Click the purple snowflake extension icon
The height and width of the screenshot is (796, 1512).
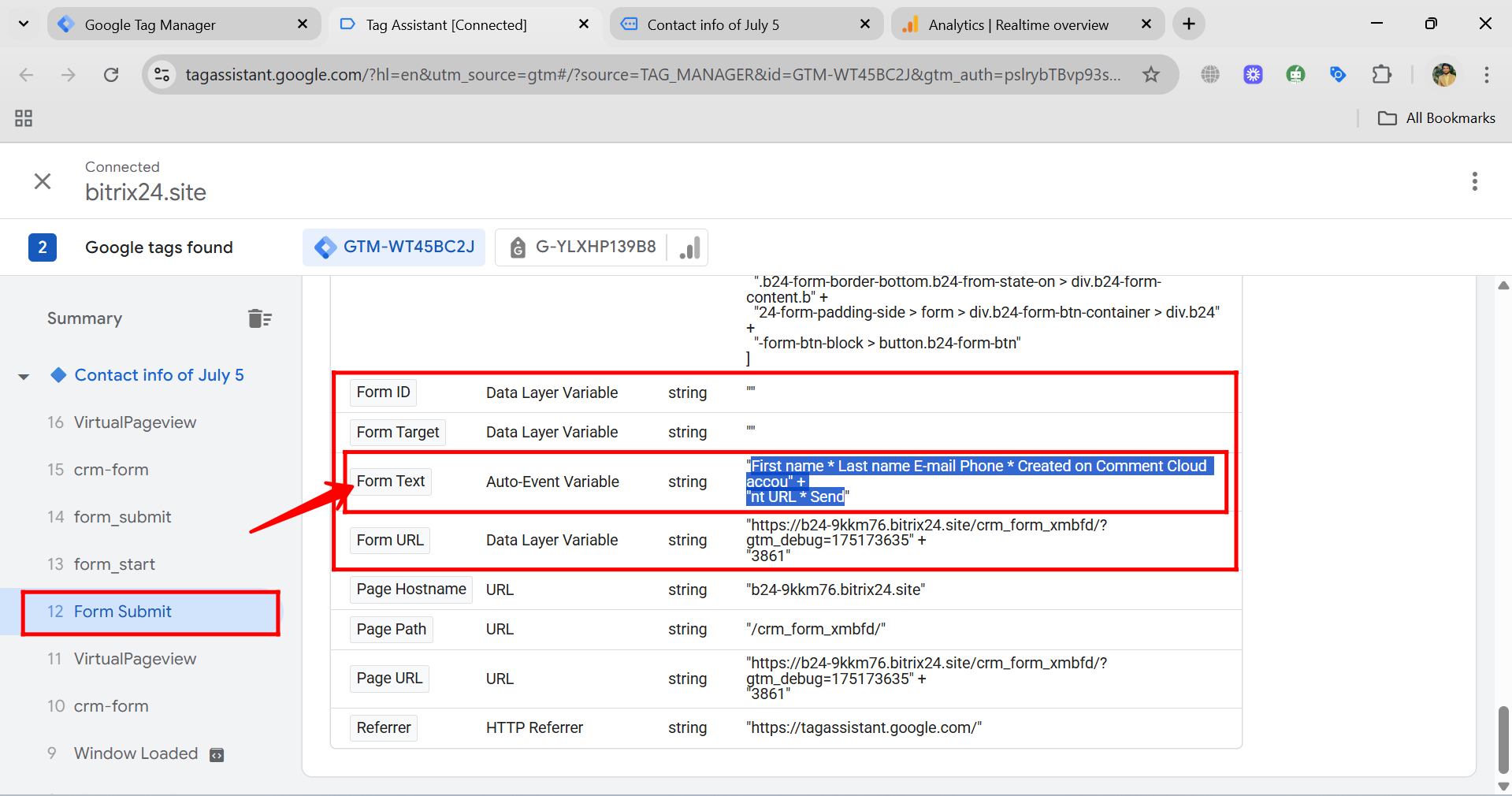[x=1253, y=75]
